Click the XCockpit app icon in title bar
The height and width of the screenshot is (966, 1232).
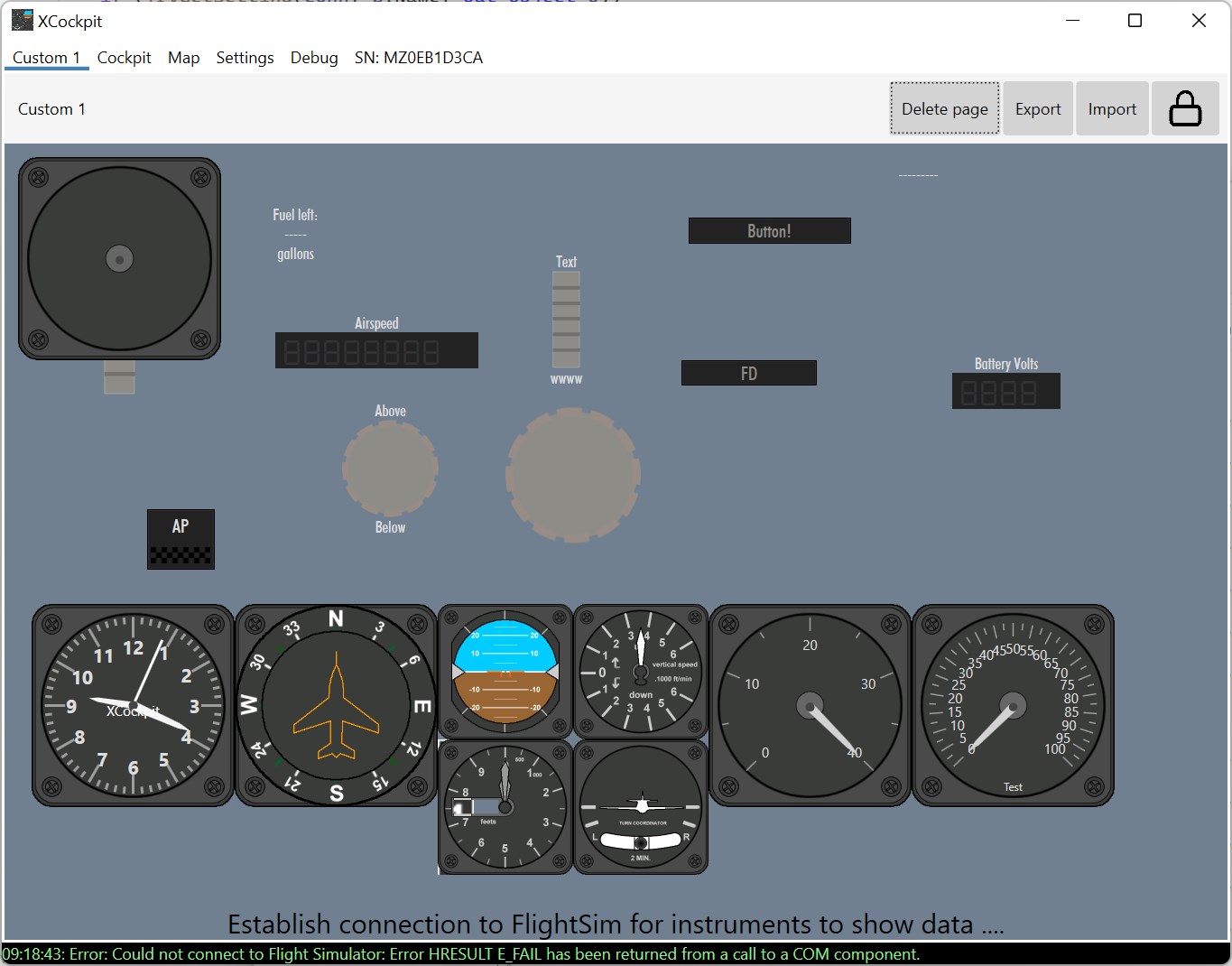pos(22,20)
